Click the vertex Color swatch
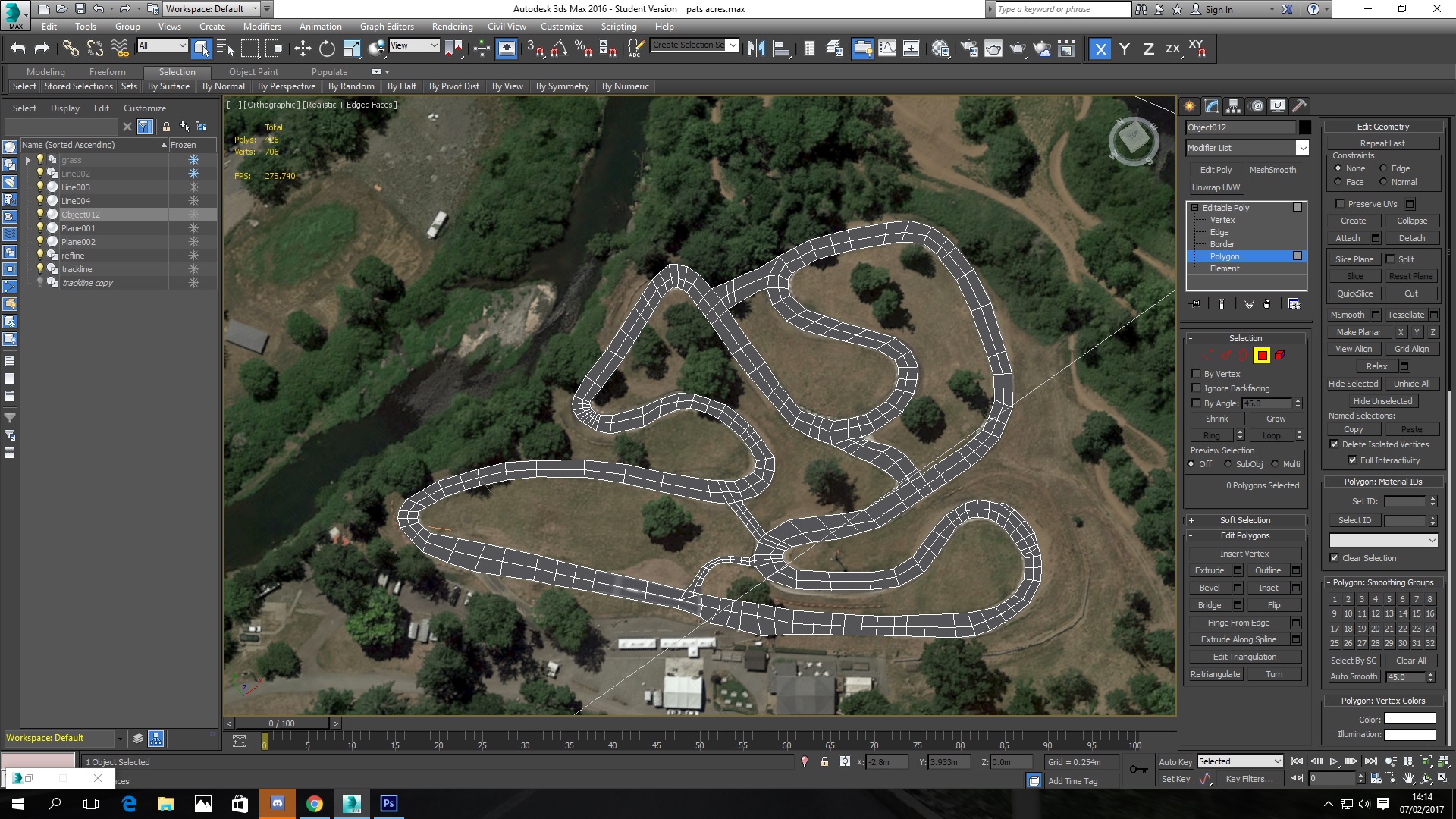The width and height of the screenshot is (1456, 819). pos(1409,719)
